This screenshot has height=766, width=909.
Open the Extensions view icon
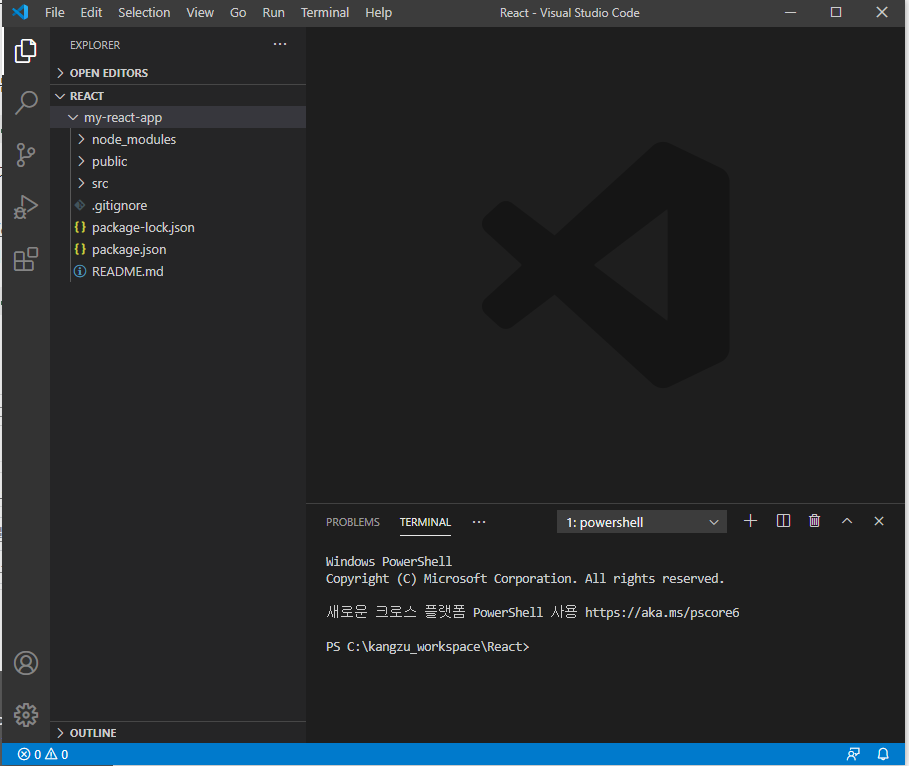point(26,259)
